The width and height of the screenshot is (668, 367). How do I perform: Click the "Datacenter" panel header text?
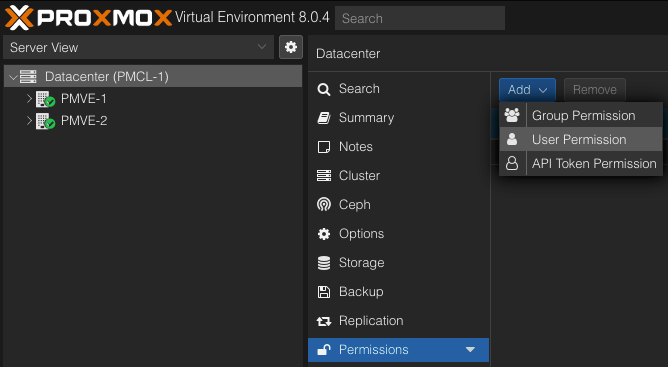point(348,54)
